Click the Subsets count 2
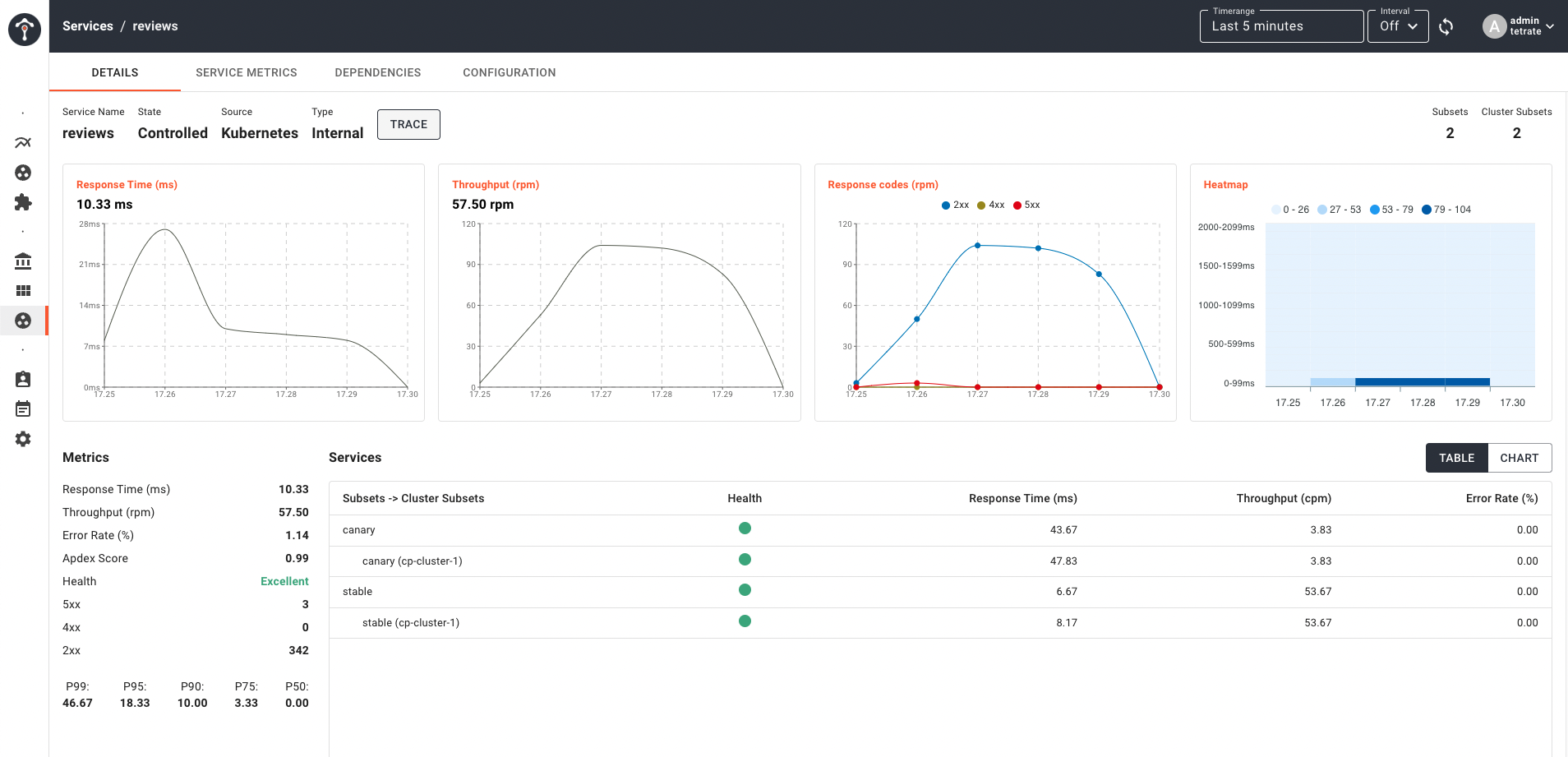Image resolution: width=1568 pixels, height=757 pixels. point(1450,133)
